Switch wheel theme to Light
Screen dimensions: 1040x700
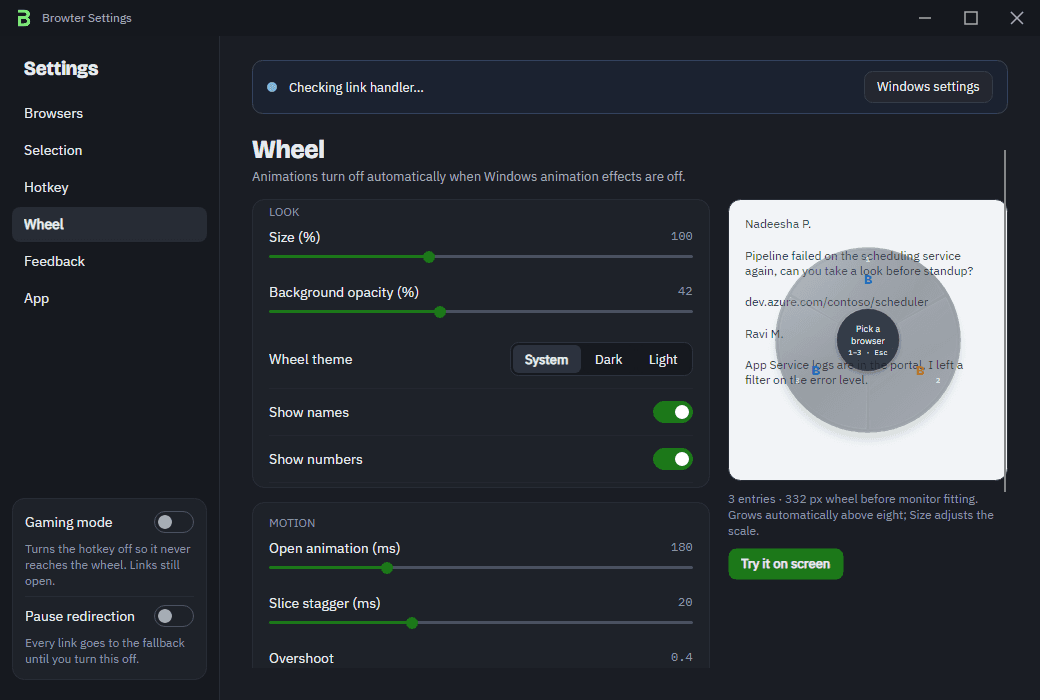tap(663, 360)
